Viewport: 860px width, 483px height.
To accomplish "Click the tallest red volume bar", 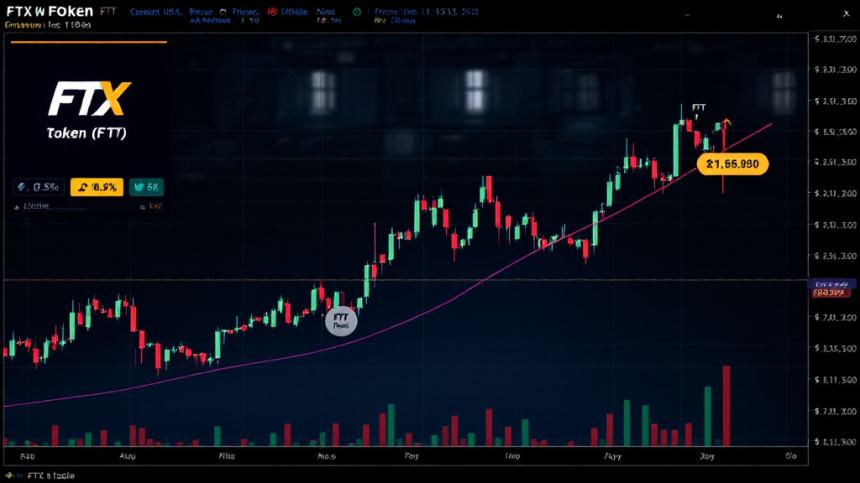I will (x=726, y=406).
